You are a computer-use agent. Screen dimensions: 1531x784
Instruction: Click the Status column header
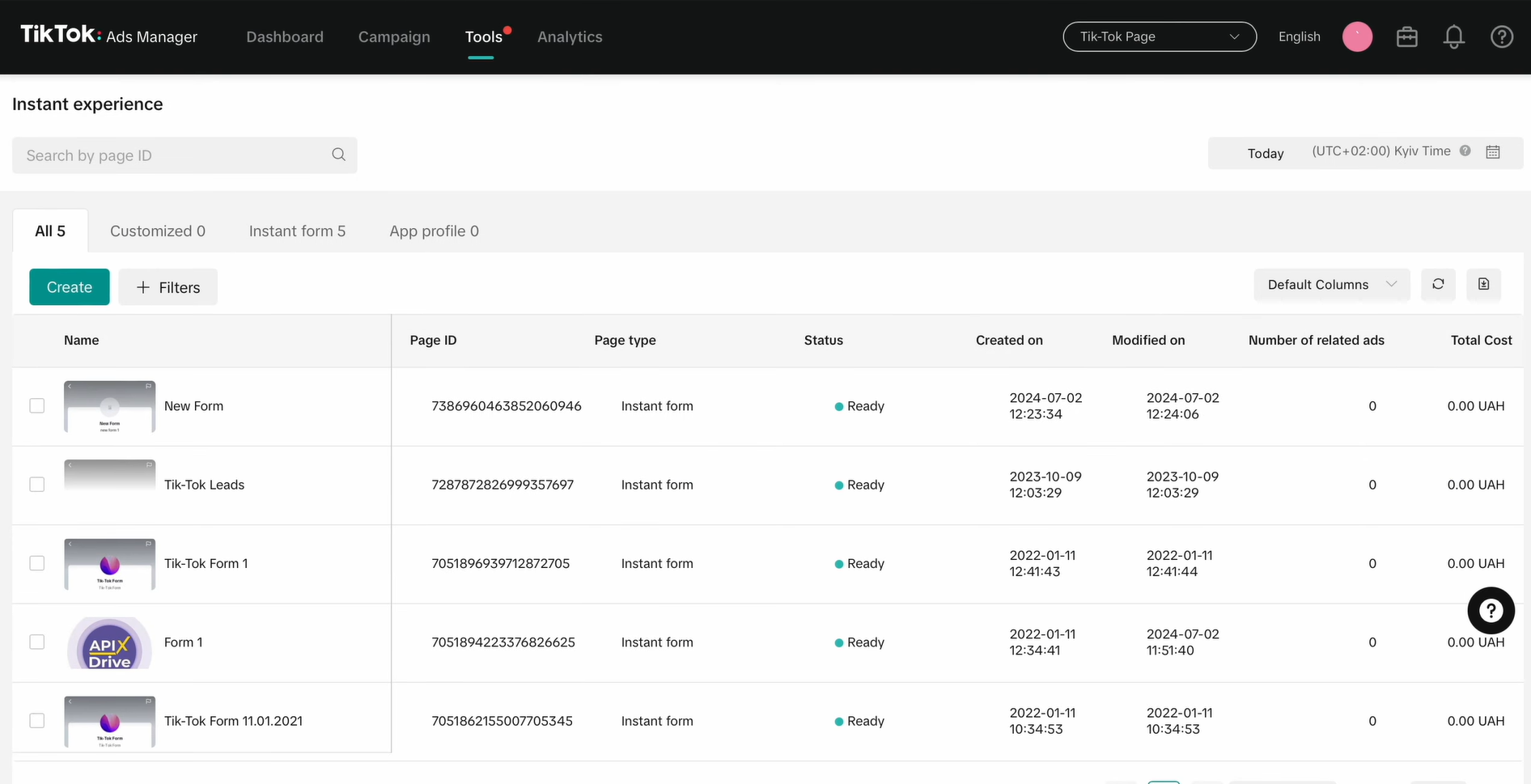click(823, 340)
